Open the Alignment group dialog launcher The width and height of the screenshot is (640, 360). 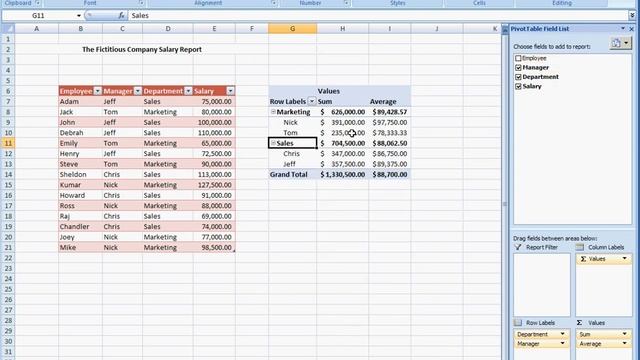click(274, 3)
